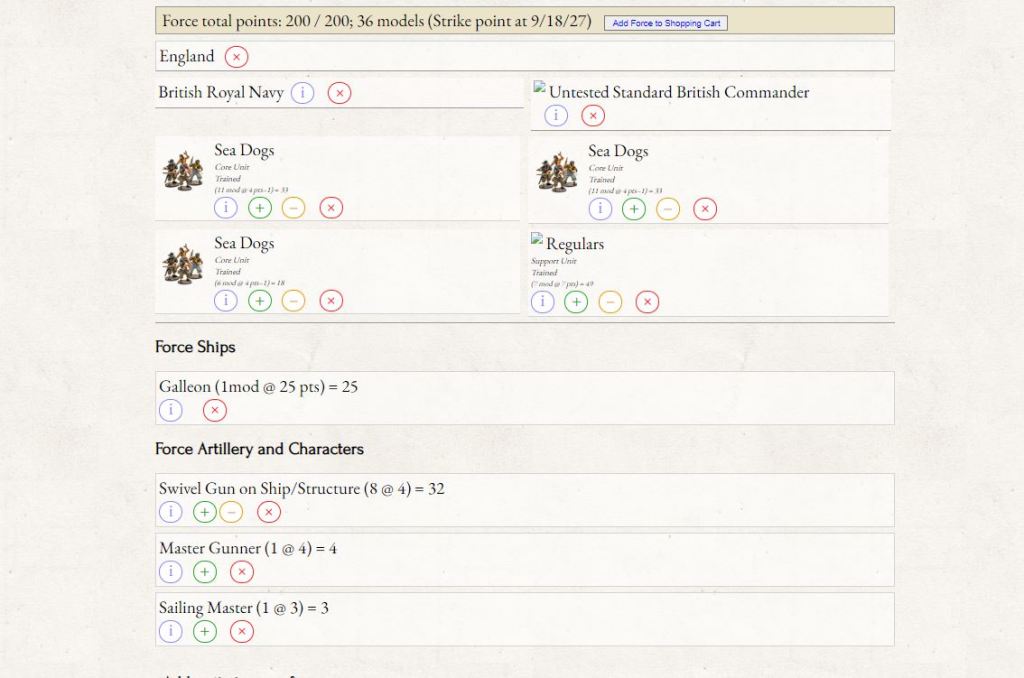Image resolution: width=1024 pixels, height=678 pixels.
Task: Add a model to 18-point Sea Dogs unit
Action: 260,301
